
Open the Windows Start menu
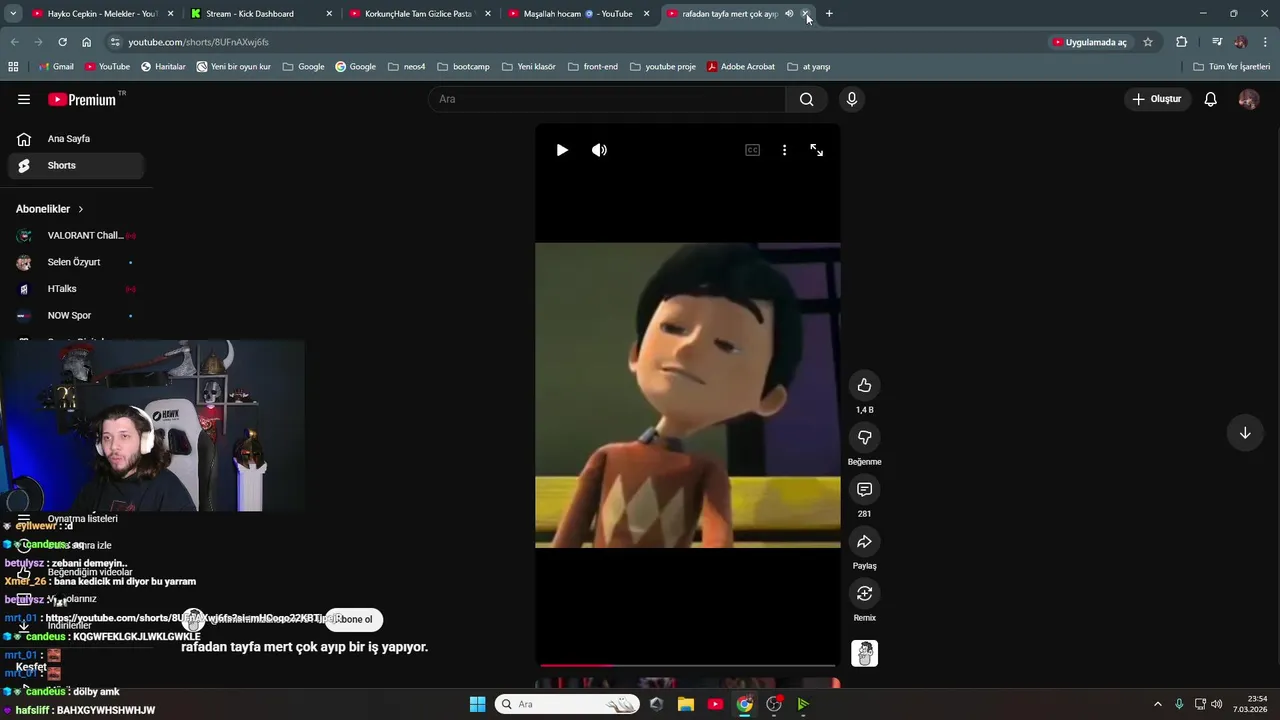click(x=478, y=704)
